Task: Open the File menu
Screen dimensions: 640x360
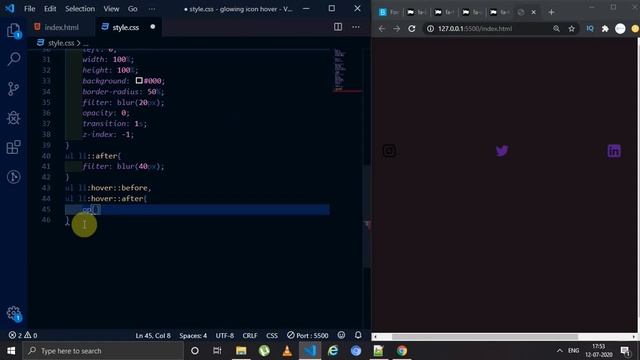Action: [x=29, y=9]
